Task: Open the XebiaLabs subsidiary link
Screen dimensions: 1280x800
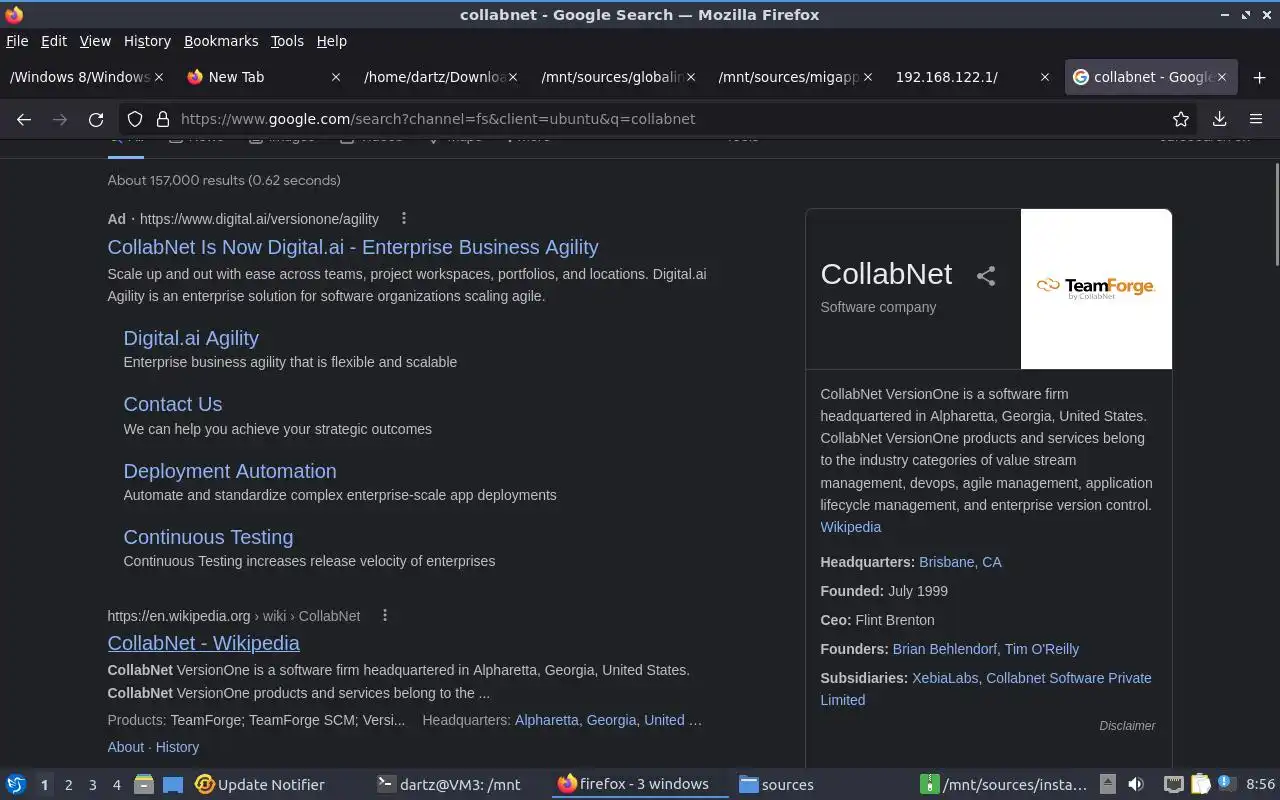Action: pos(945,678)
